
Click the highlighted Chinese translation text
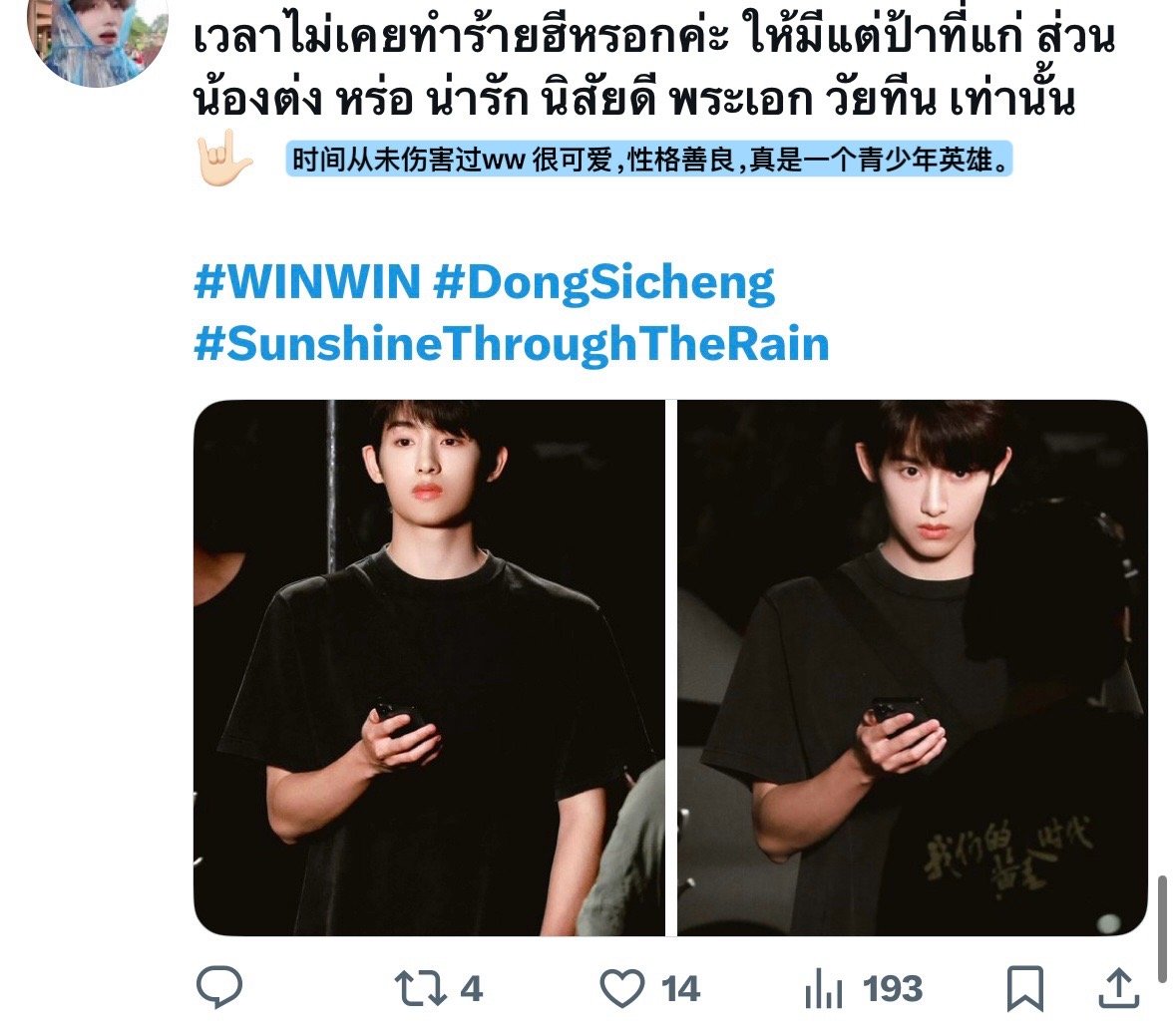coord(649,159)
